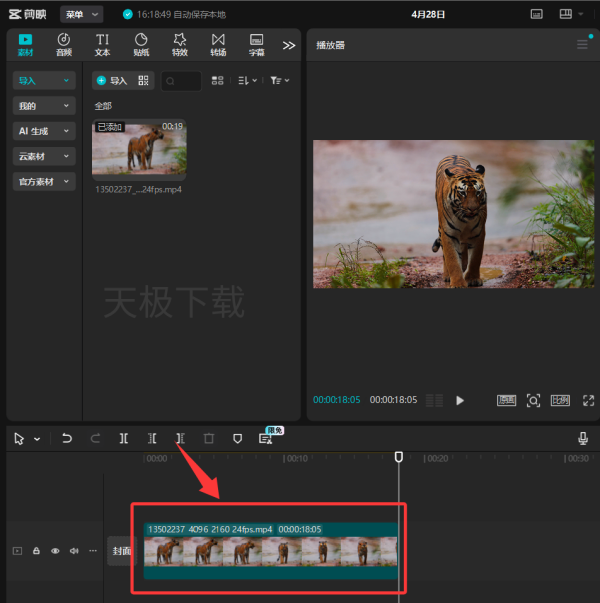Show more tabs with double-arrow icon

289,45
